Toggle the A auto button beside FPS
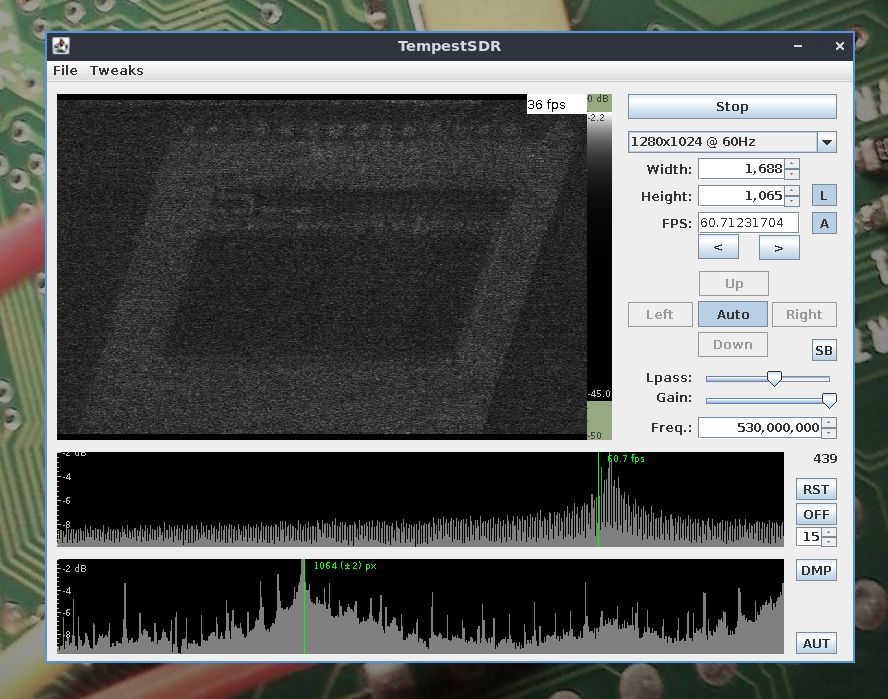The image size is (888, 699). (824, 223)
